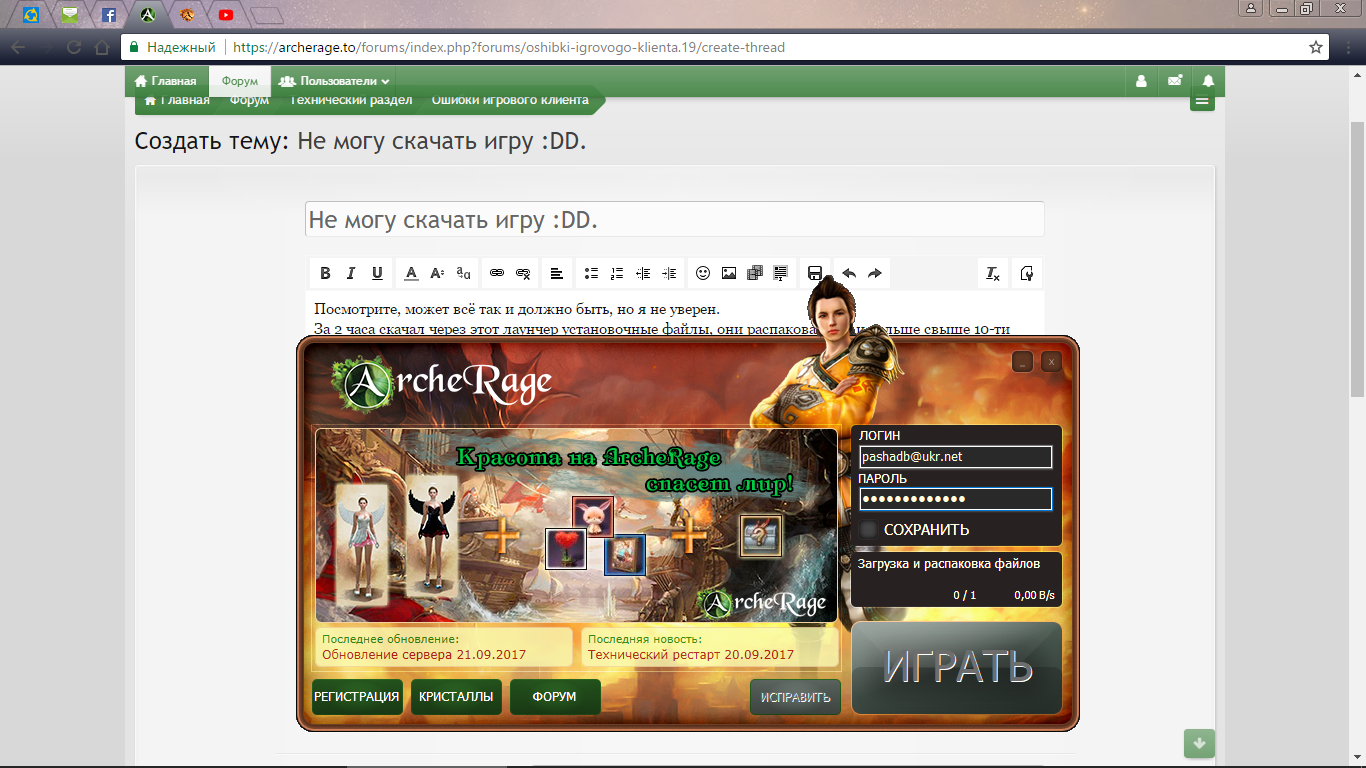Open the alerts bell icon
Viewport: 1366px width, 768px height.
tap(1208, 81)
